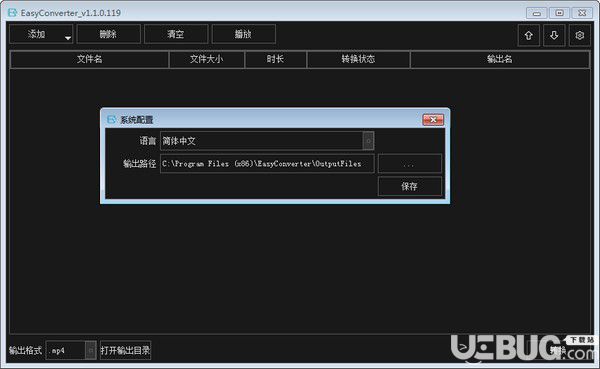Click 保存 (Save) in 系统配置 dialog

tap(409, 186)
